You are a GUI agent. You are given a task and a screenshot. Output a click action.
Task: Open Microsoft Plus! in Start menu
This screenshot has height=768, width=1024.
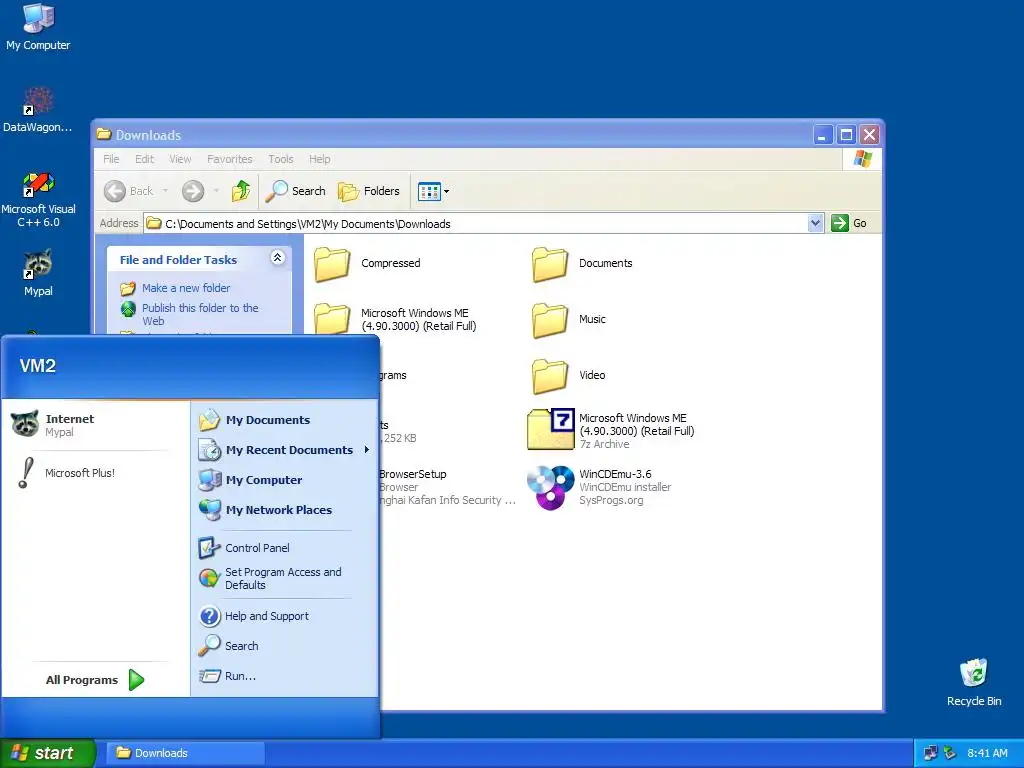(x=94, y=473)
